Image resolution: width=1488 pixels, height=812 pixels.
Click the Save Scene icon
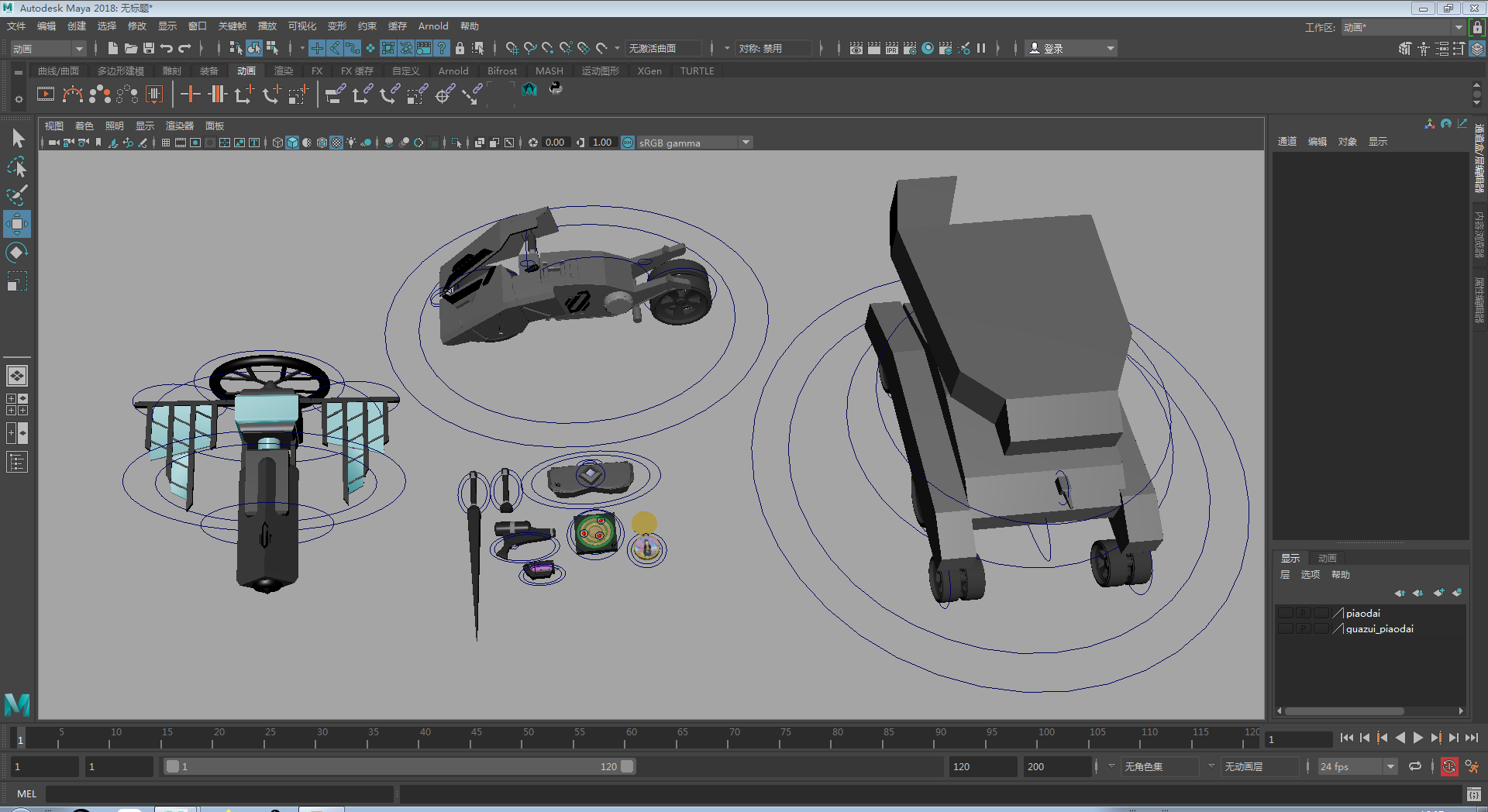149,48
